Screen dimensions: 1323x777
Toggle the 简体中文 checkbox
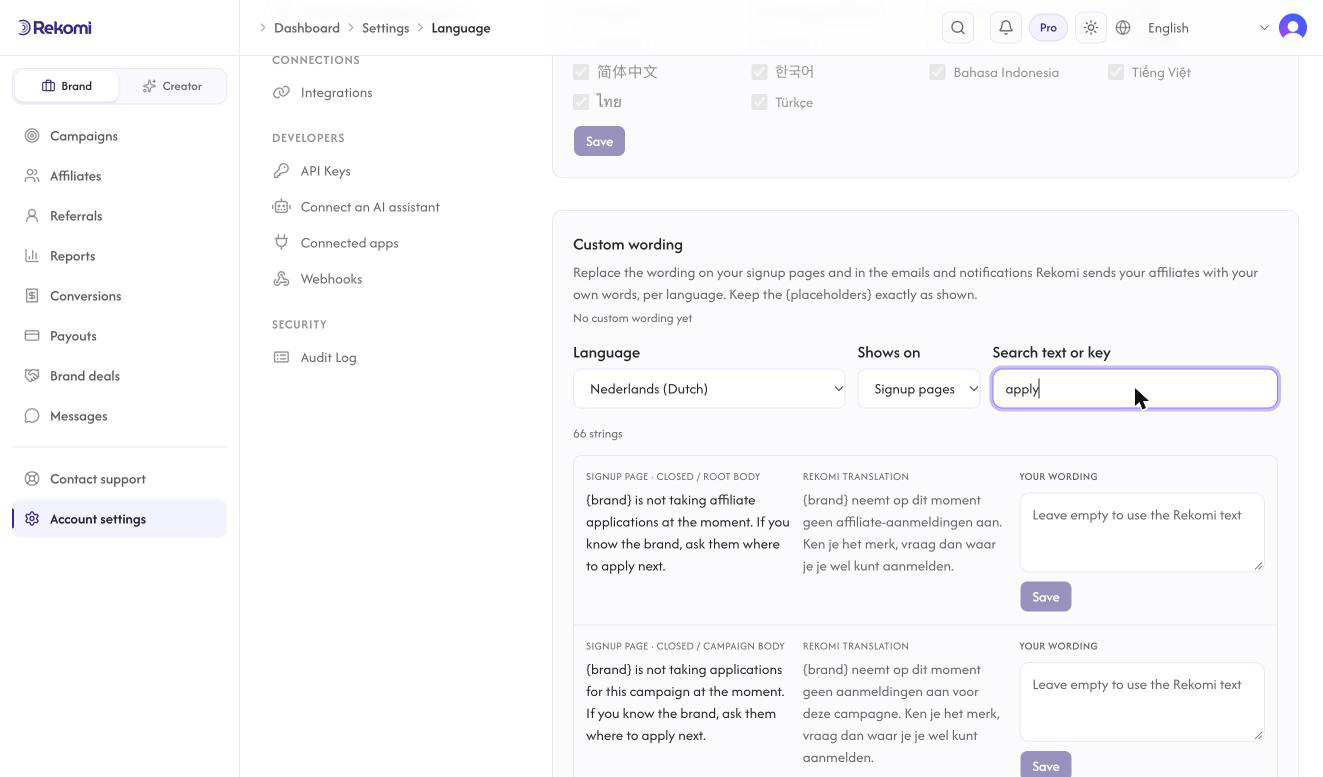tap(581, 72)
